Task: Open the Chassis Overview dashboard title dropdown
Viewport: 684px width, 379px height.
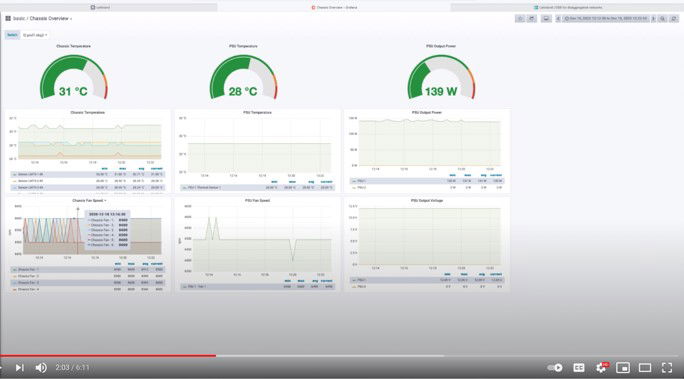Action: tap(50, 18)
